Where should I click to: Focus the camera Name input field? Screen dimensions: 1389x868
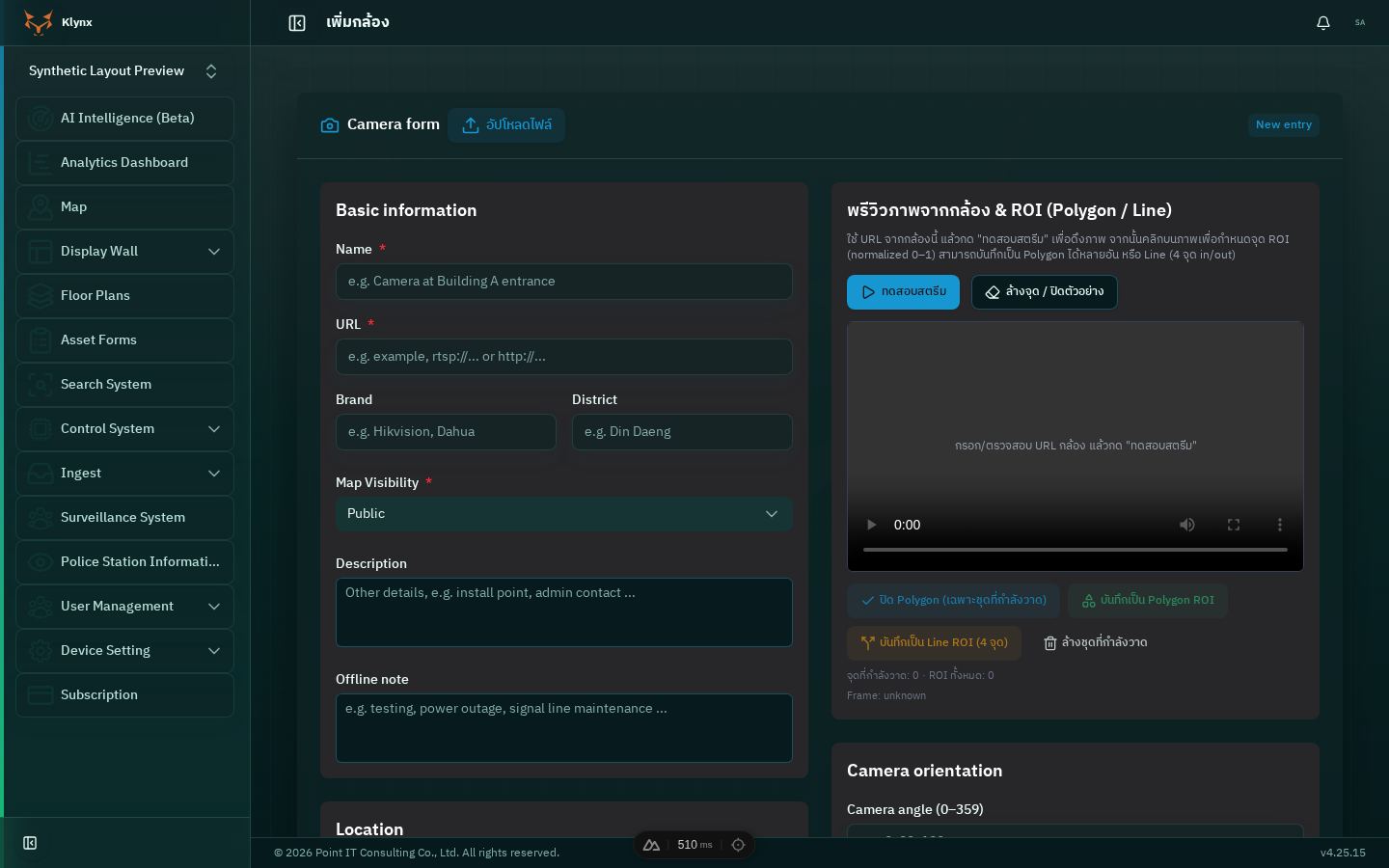point(564,282)
